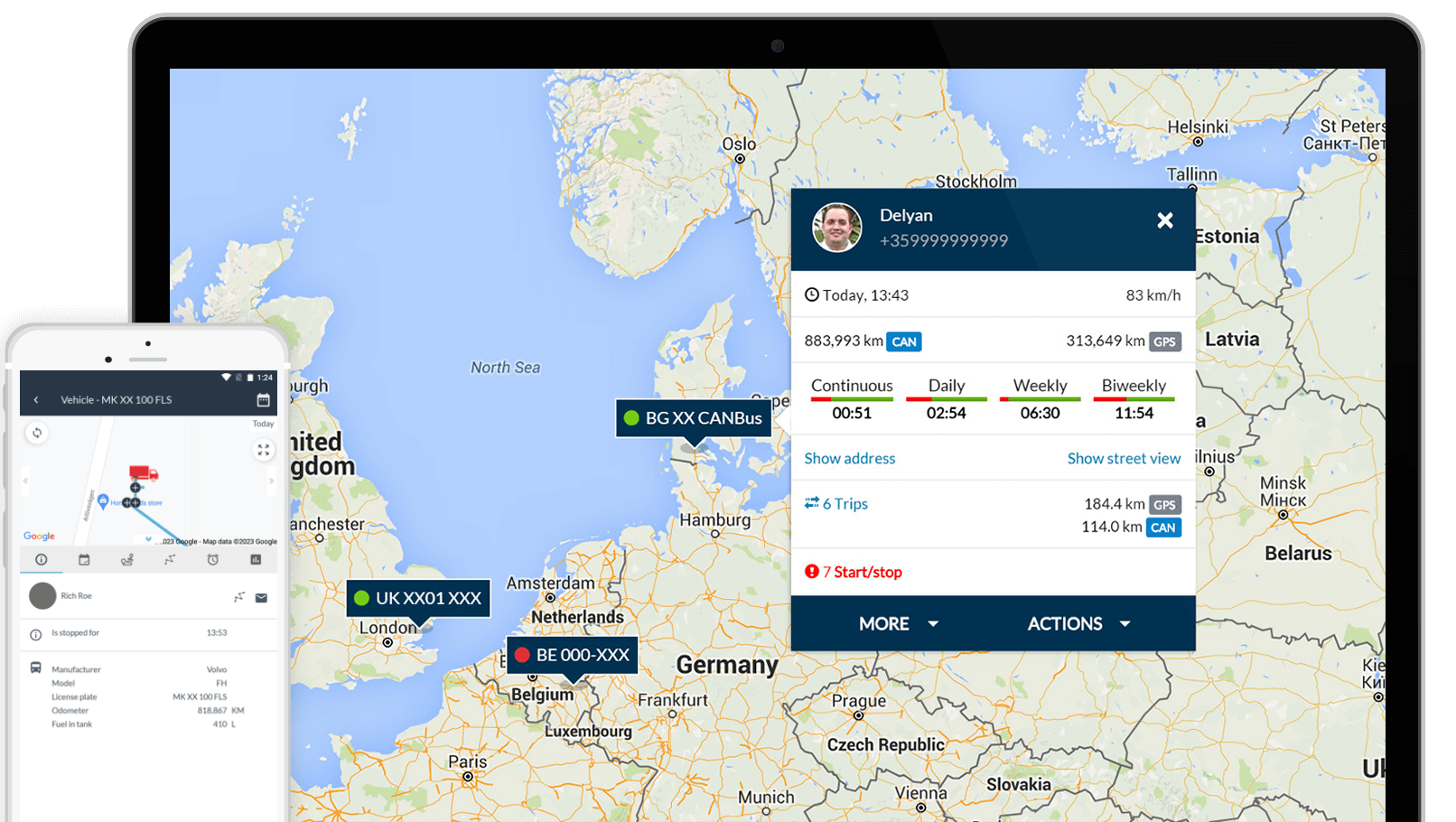
Task: Click the trips arrows icon near 6 Trips
Action: (811, 503)
